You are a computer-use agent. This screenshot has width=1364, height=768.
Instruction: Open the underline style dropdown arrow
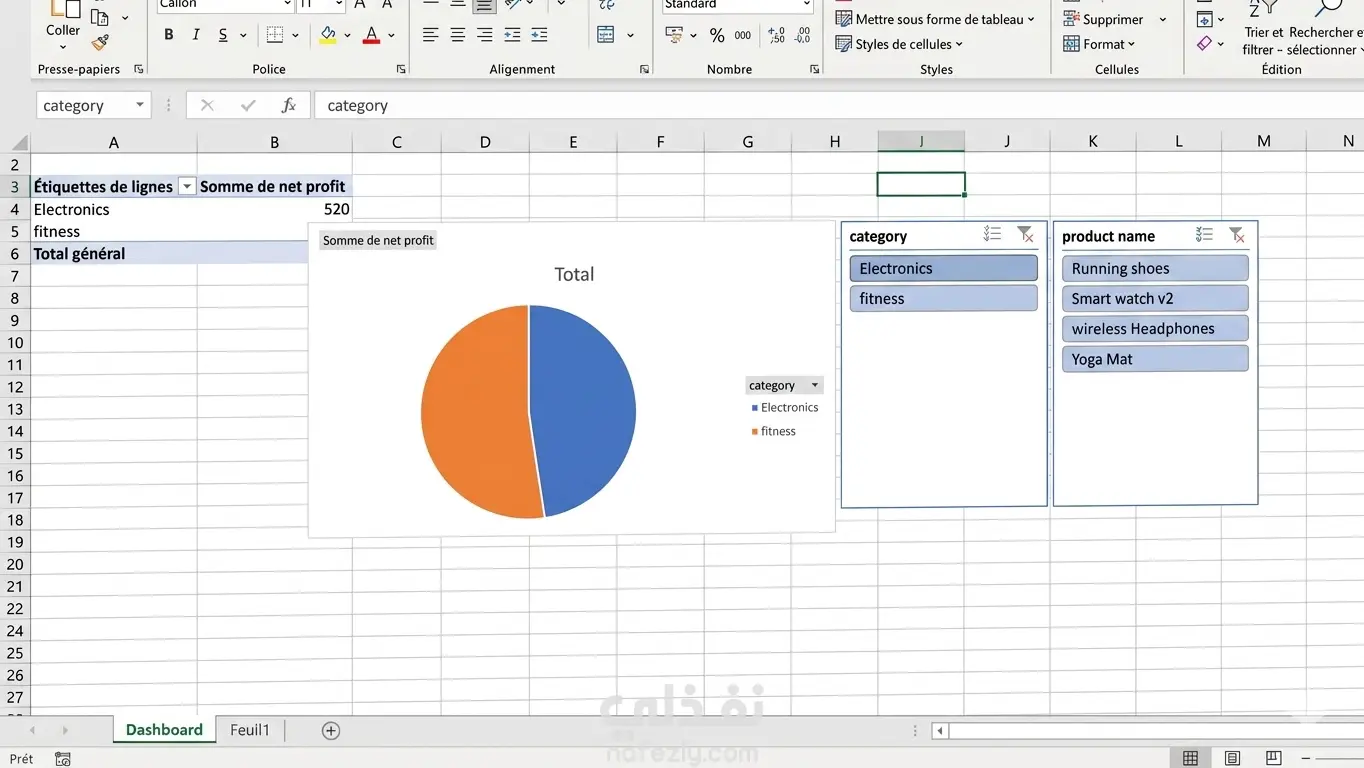(x=243, y=36)
